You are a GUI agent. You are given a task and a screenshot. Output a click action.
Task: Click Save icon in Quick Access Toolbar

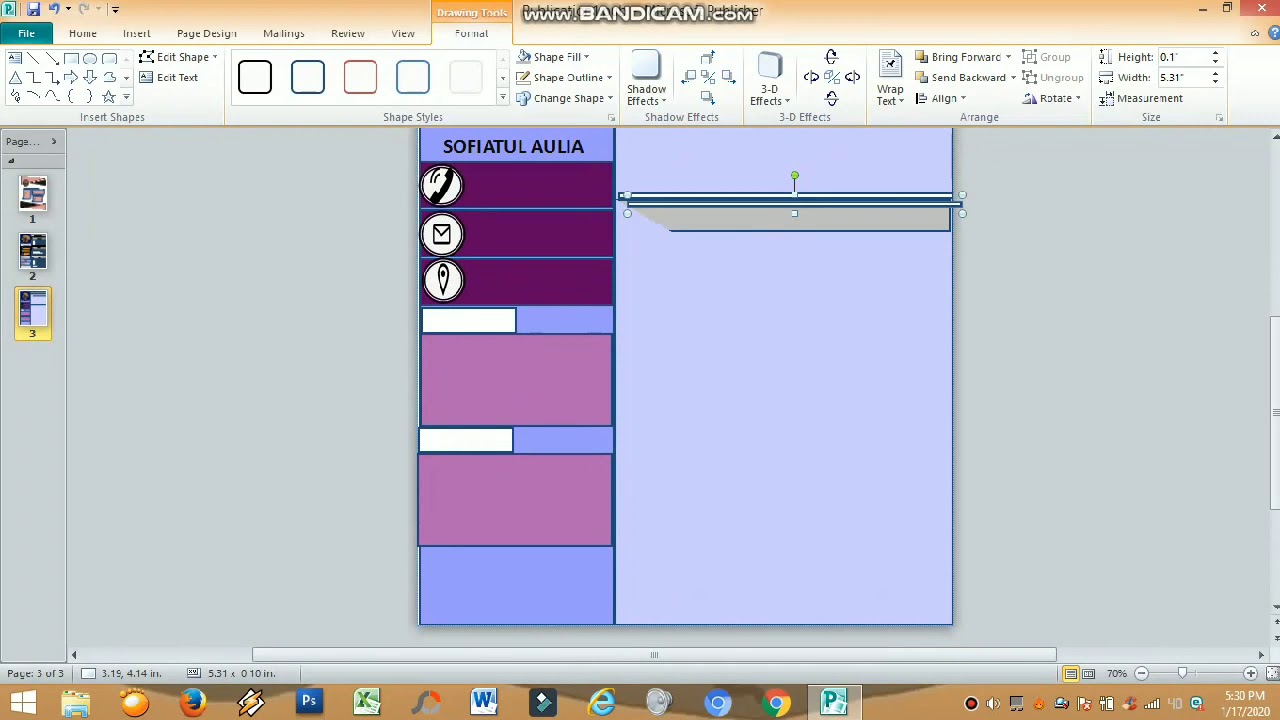33,9
